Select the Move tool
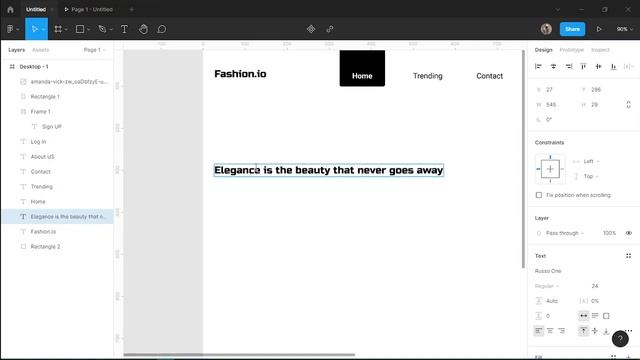 point(34,29)
